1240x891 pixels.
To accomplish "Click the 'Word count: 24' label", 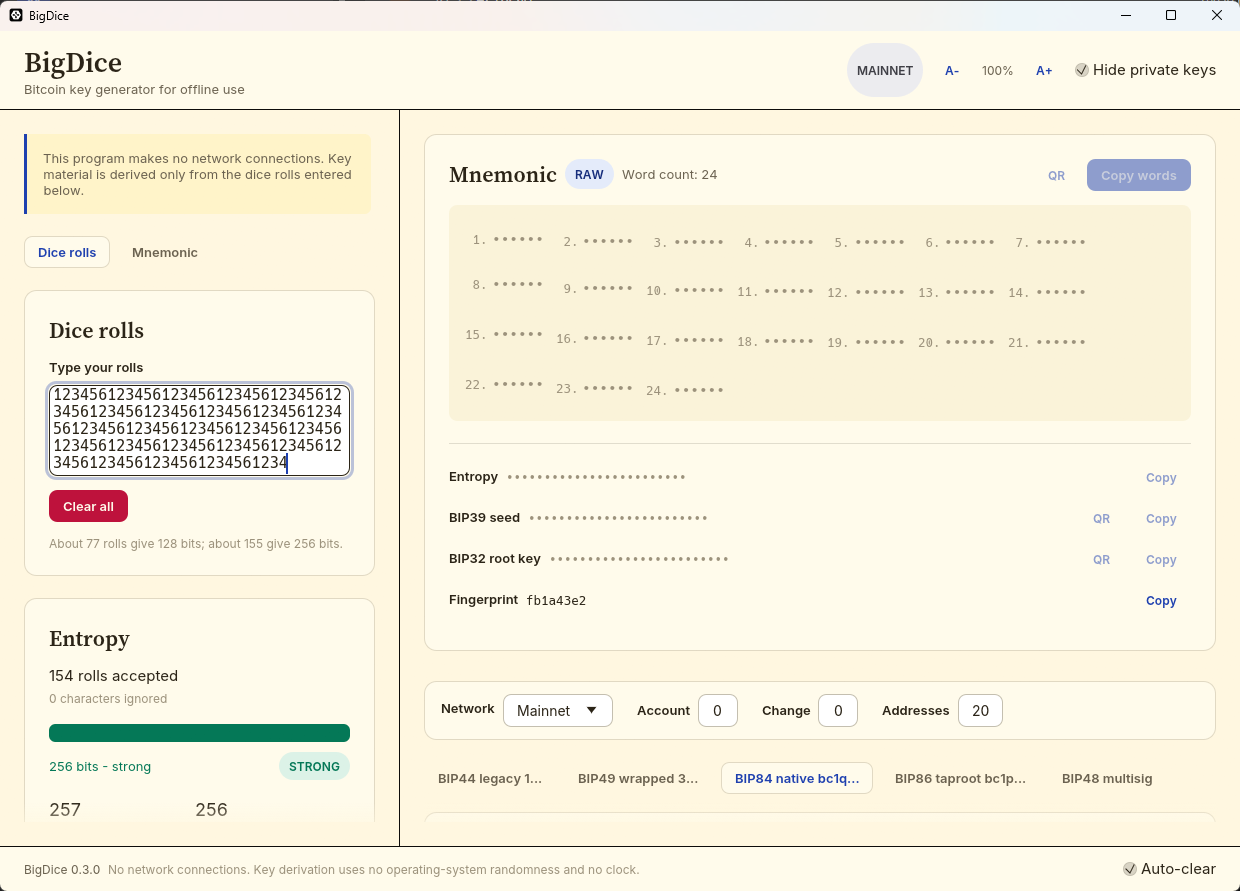I will (669, 175).
